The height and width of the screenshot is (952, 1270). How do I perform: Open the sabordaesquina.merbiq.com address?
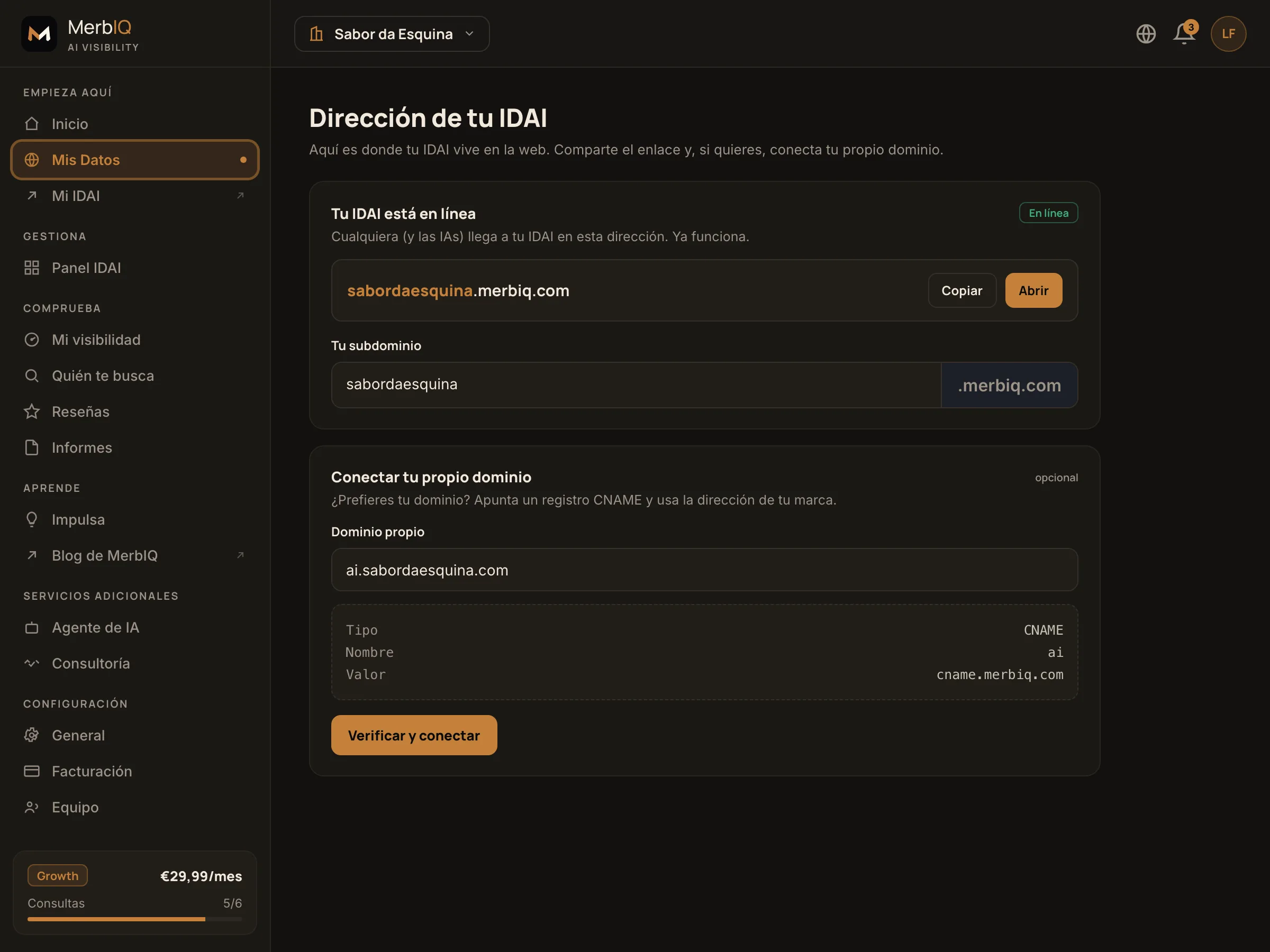pos(458,290)
